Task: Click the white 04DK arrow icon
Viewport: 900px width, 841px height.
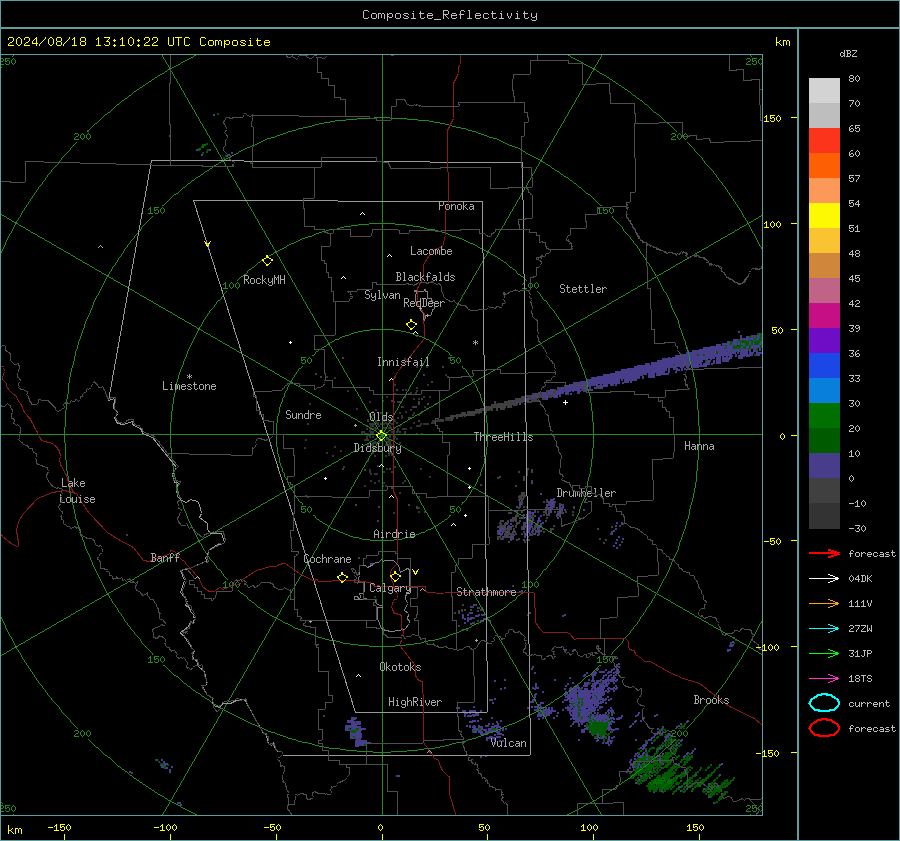Action: coord(824,579)
